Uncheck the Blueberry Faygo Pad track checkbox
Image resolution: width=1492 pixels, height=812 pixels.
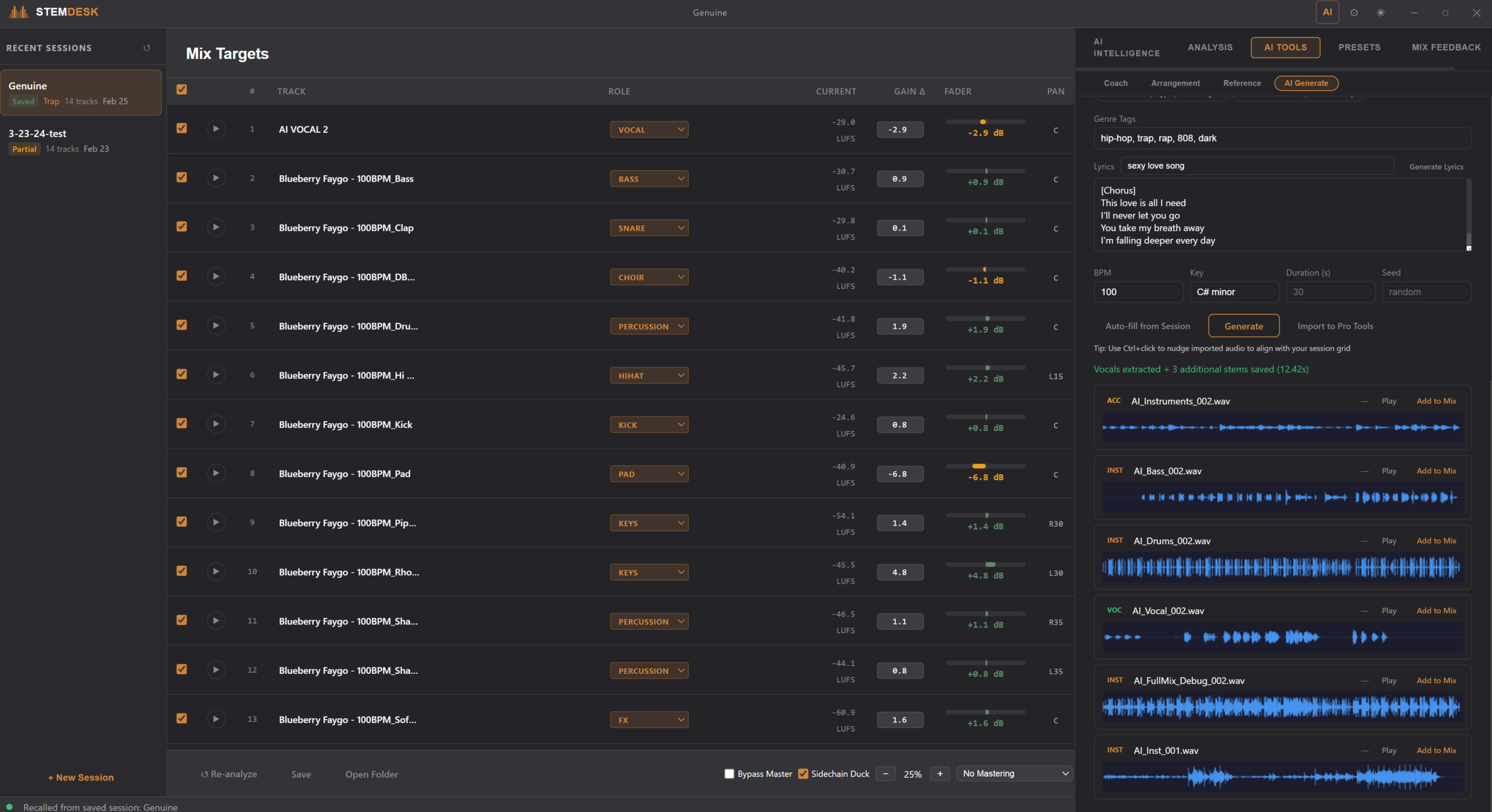[x=182, y=472]
